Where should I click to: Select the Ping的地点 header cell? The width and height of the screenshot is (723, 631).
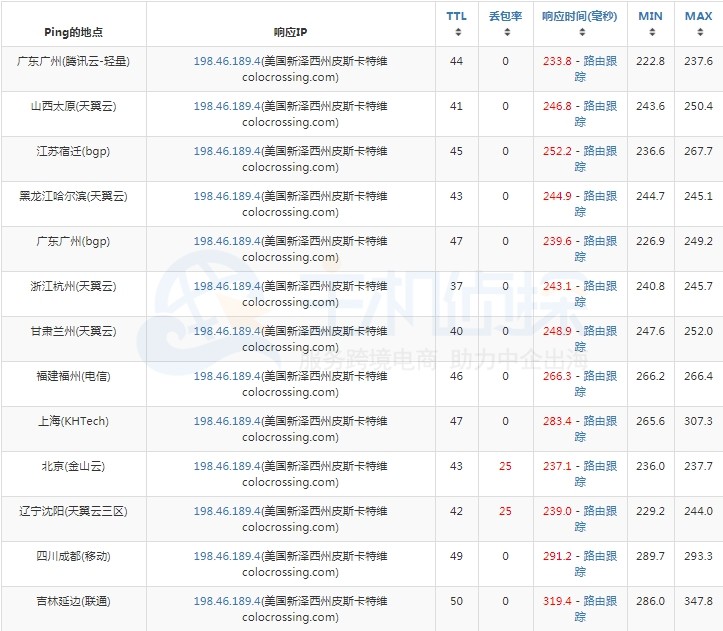(74, 24)
